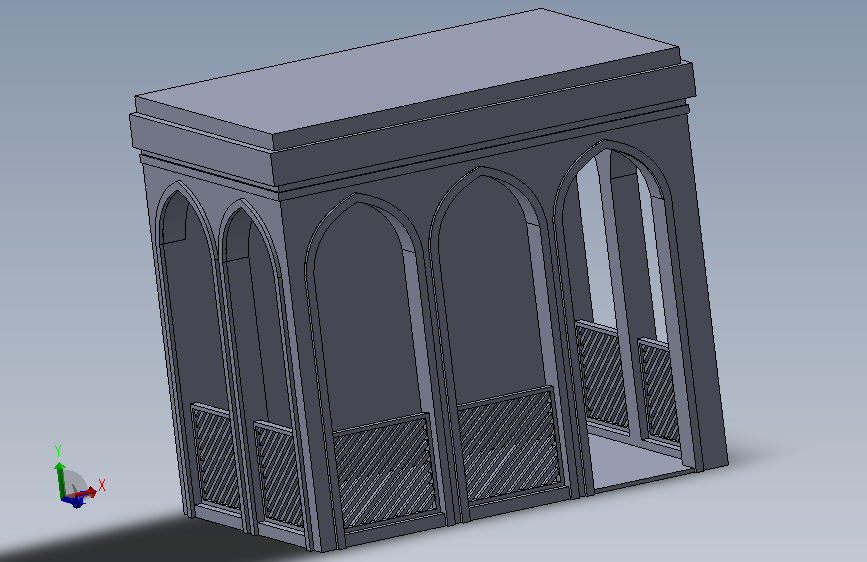867x562 pixels.
Task: Click the blue Z axis of the triad
Action: [74, 501]
